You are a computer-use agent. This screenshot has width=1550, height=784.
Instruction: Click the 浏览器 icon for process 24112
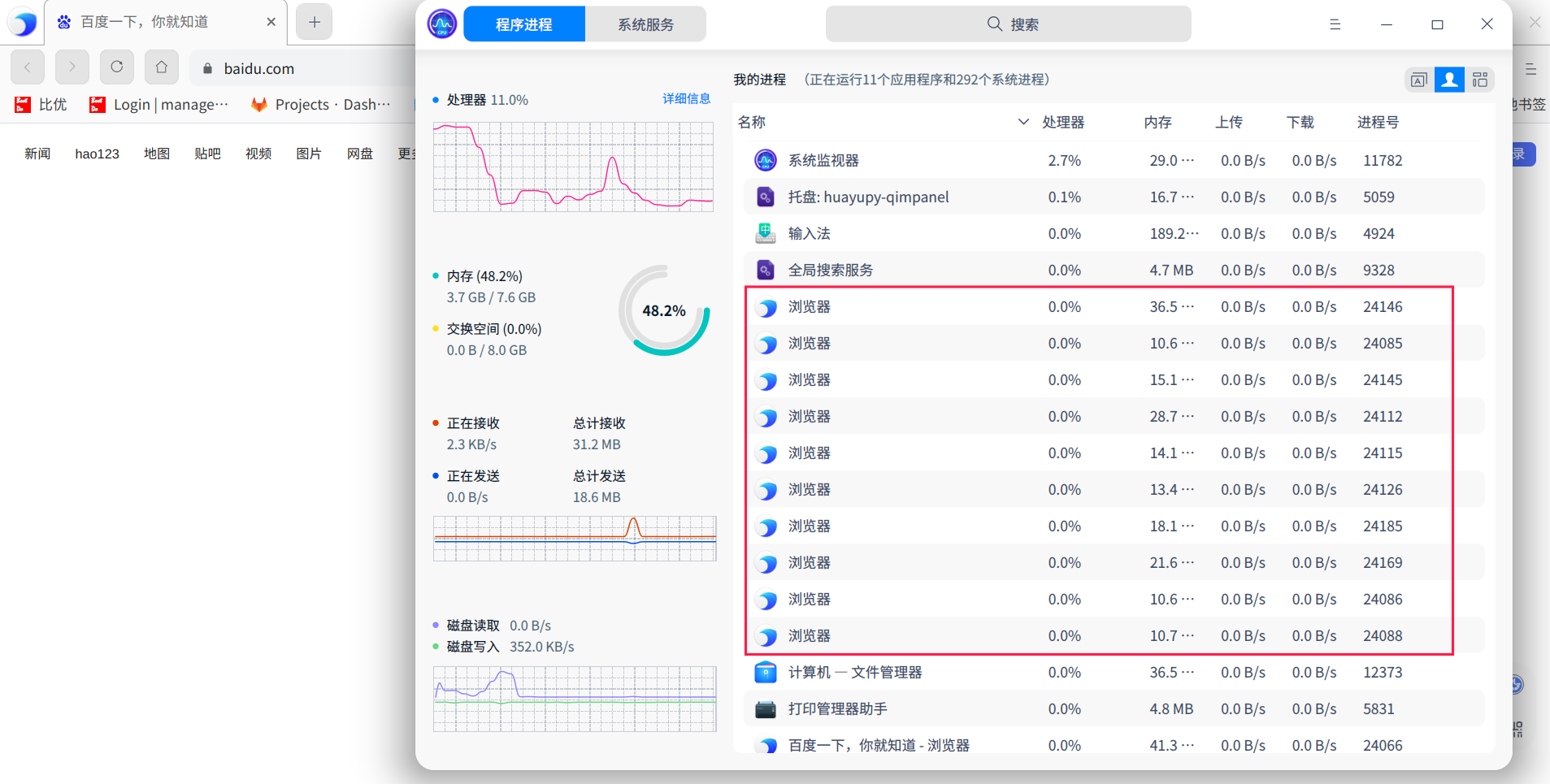pyautogui.click(x=766, y=417)
